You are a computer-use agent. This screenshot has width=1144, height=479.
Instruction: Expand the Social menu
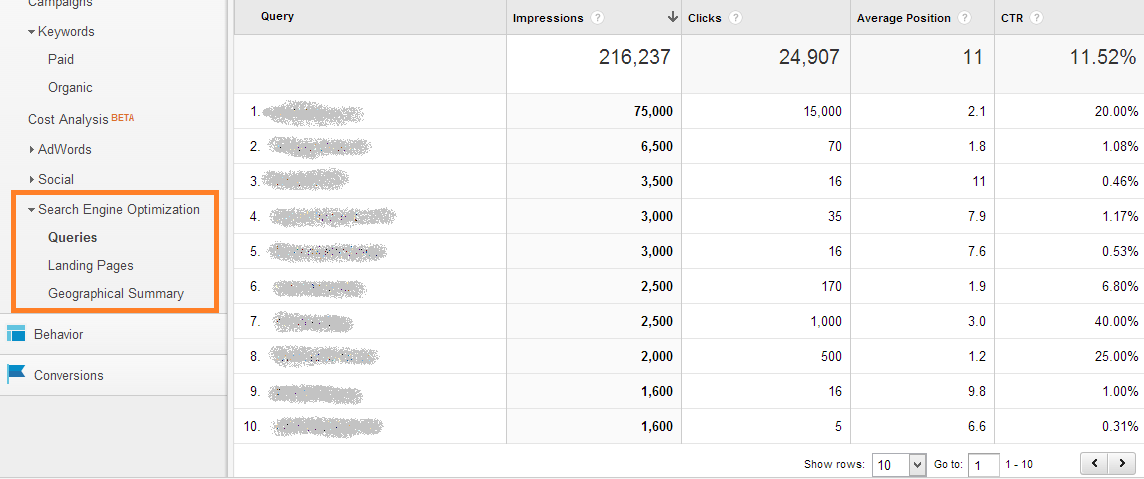(x=32, y=180)
